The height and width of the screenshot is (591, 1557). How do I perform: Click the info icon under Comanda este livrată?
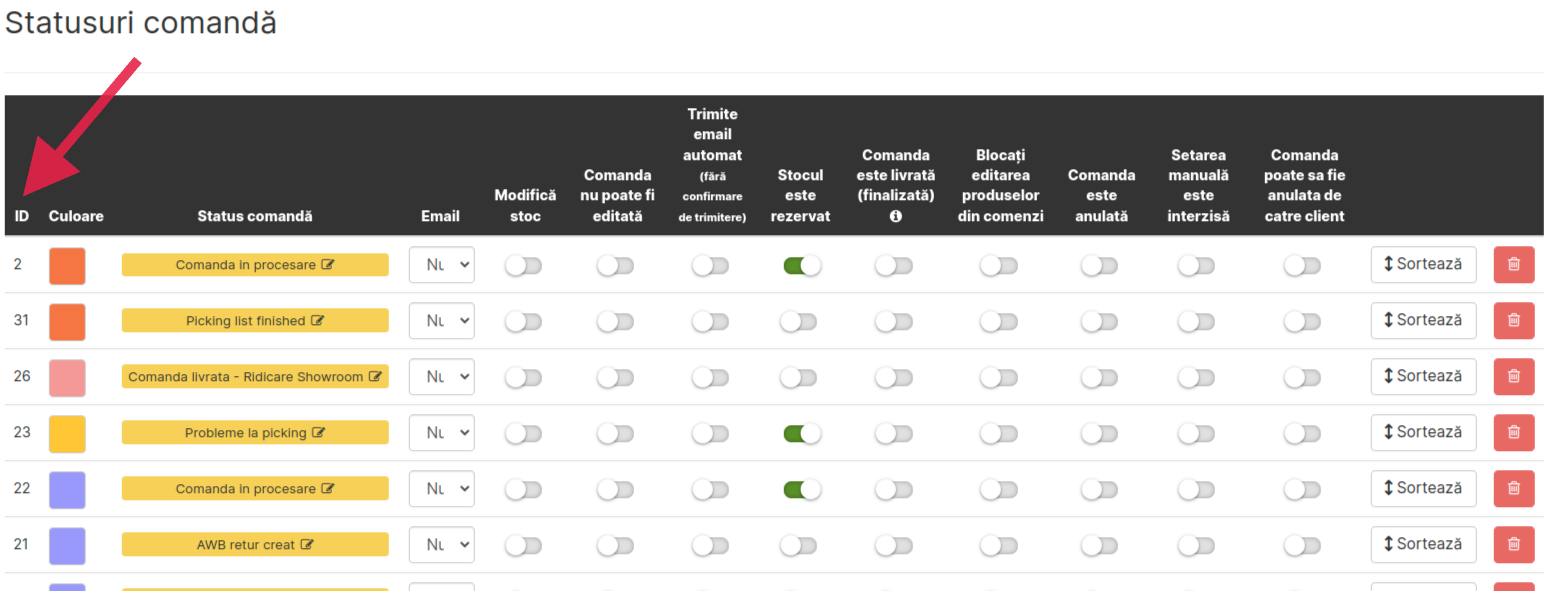pos(896,216)
